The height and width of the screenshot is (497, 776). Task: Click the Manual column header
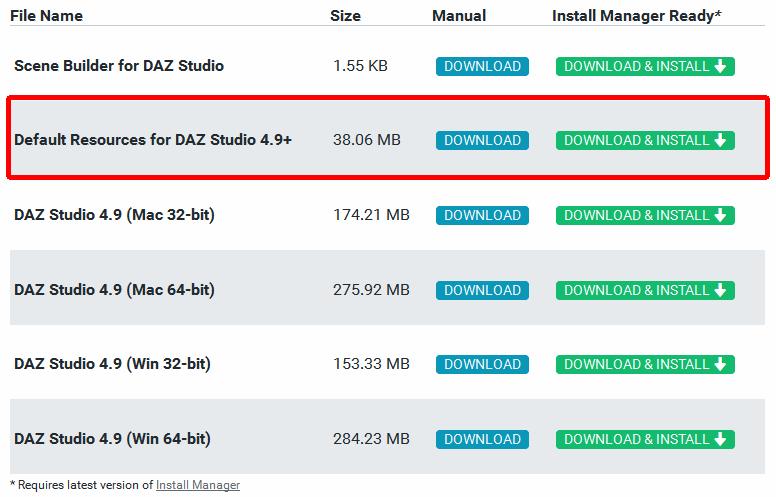(459, 16)
